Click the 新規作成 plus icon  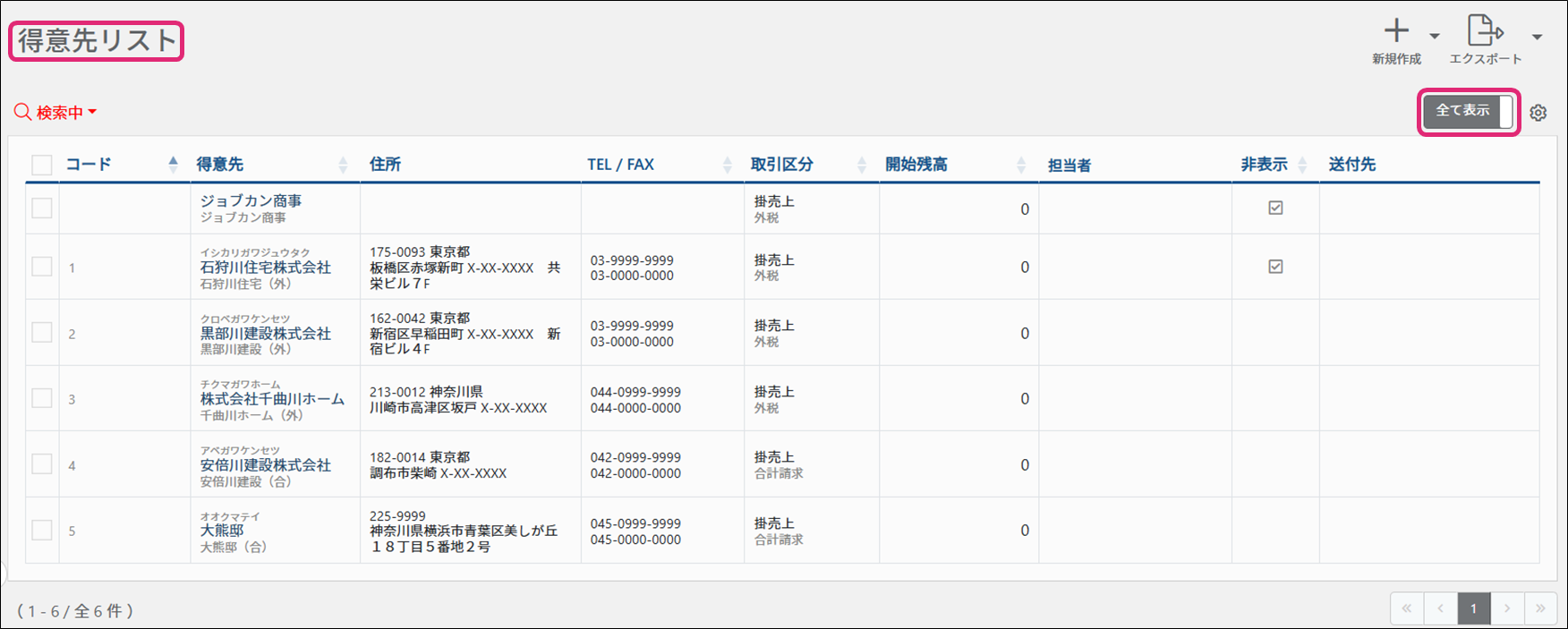pos(1396,31)
